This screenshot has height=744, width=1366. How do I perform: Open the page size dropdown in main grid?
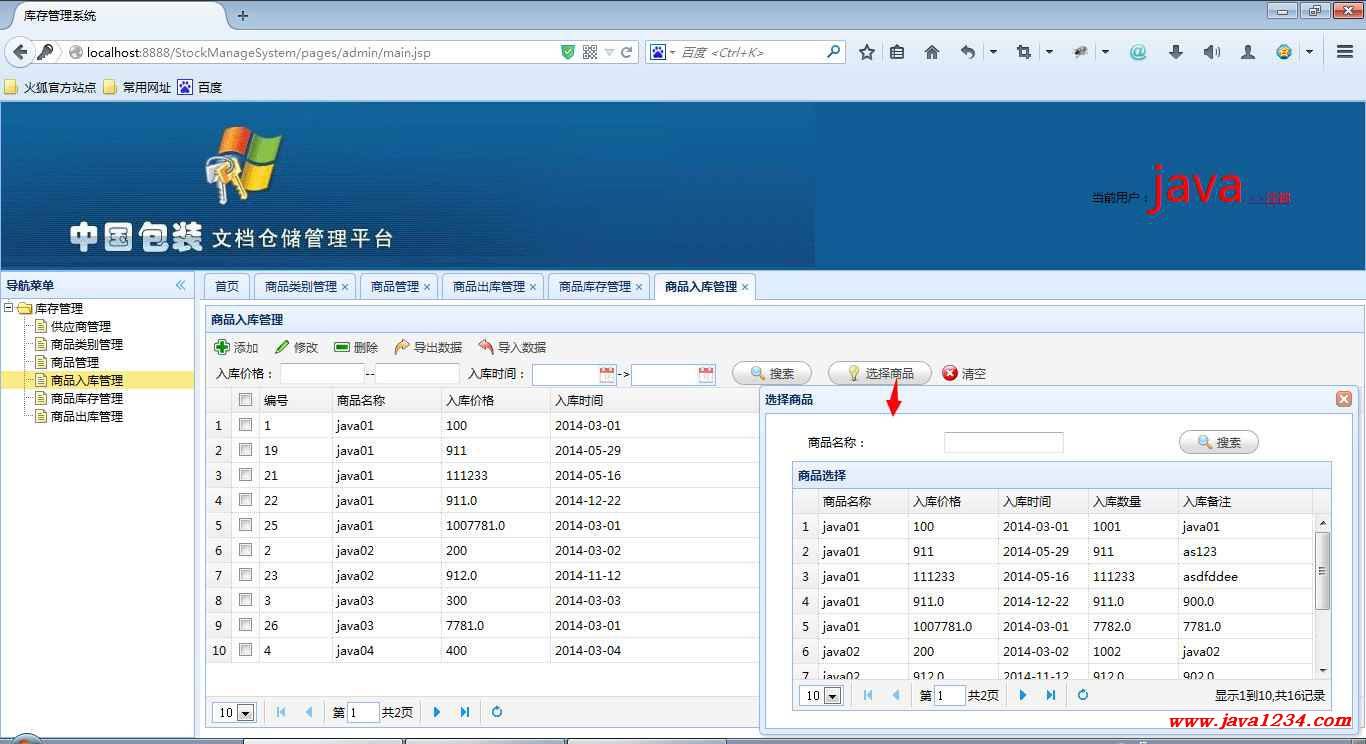(246, 713)
